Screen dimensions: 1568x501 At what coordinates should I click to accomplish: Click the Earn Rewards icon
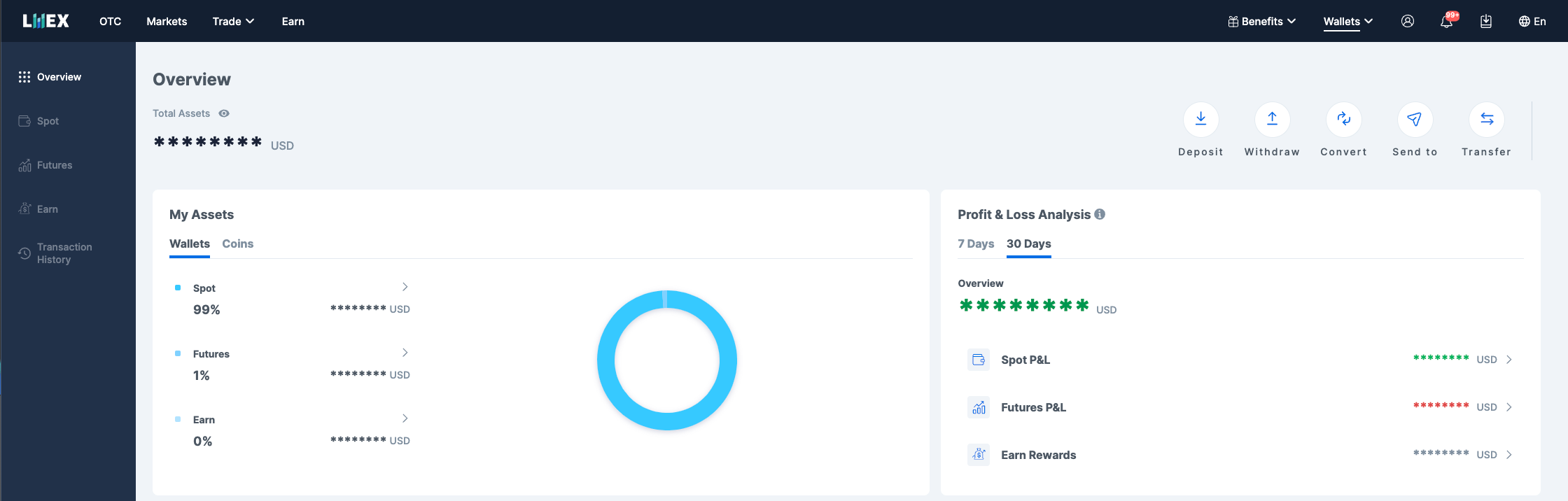pos(979,455)
